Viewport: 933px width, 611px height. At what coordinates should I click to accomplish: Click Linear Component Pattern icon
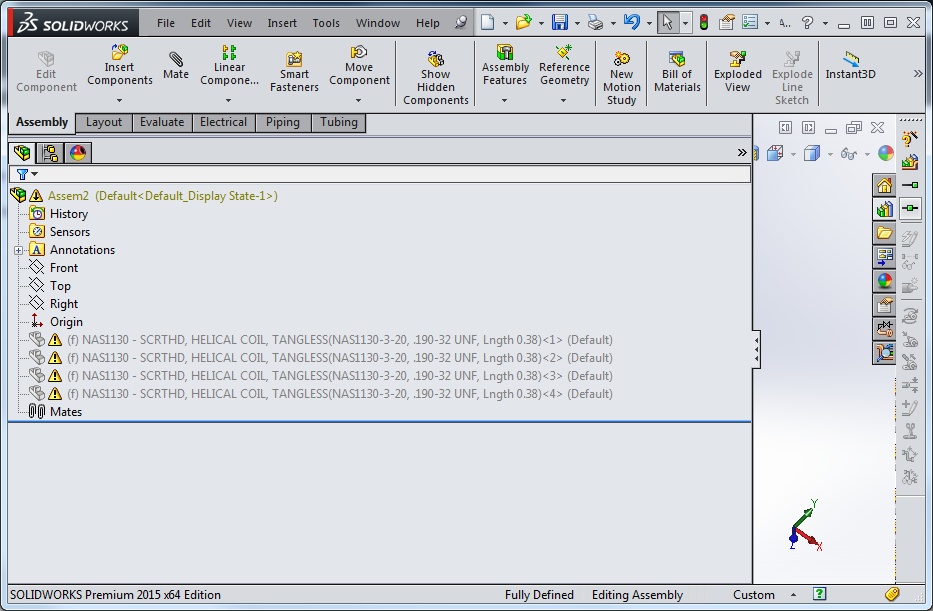click(x=229, y=52)
